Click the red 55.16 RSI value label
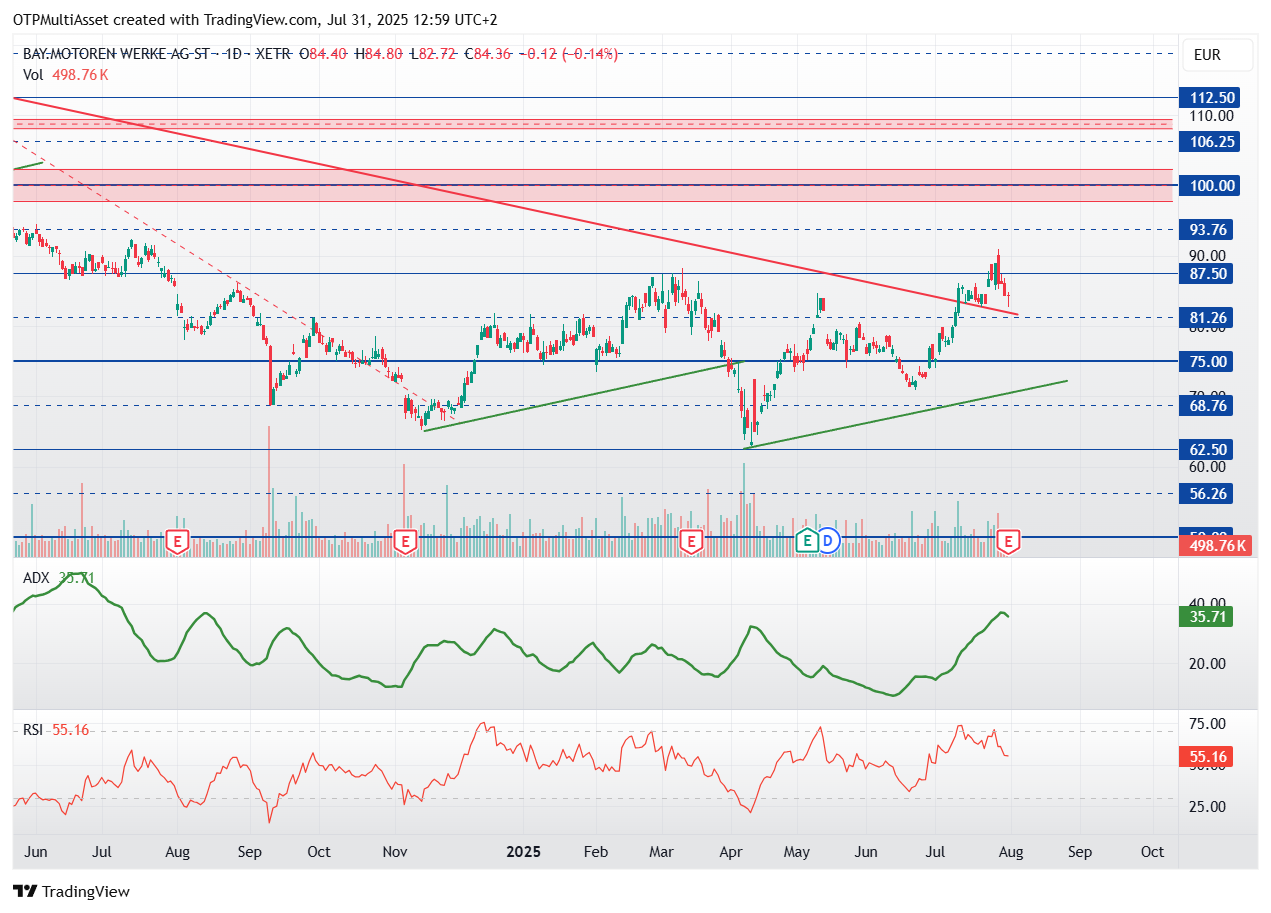The image size is (1271, 913). coord(1207,757)
